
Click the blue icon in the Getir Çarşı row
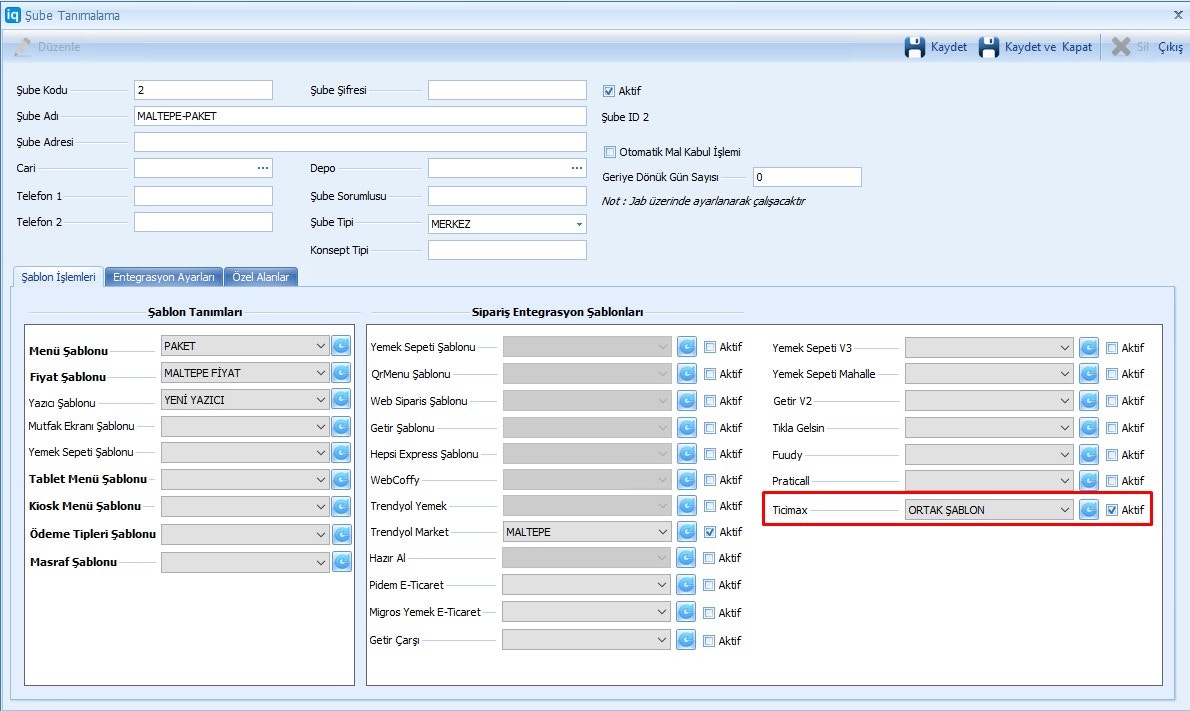coord(686,640)
